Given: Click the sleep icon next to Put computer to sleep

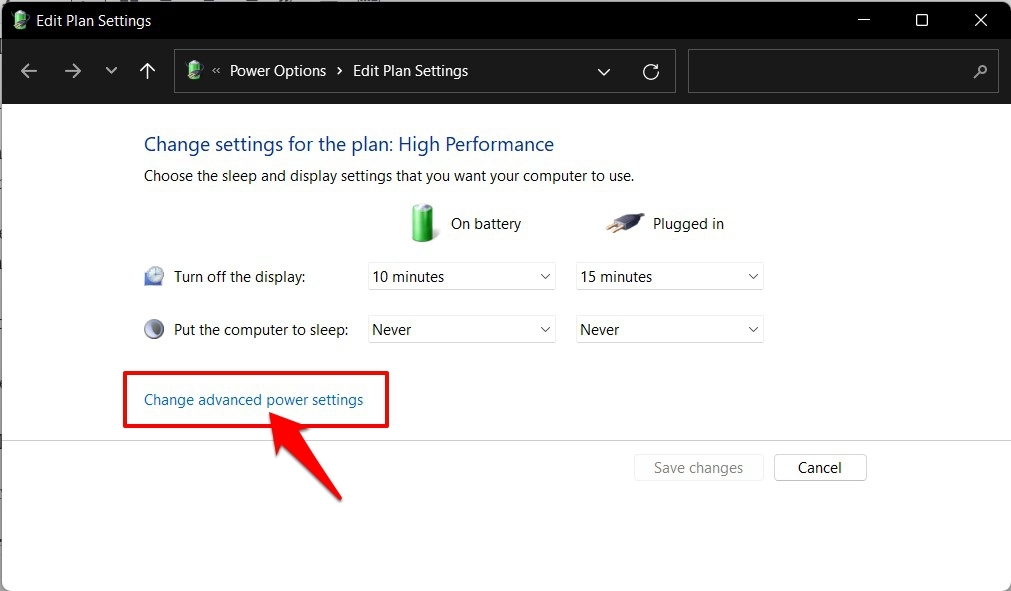Looking at the screenshot, I should [153, 328].
